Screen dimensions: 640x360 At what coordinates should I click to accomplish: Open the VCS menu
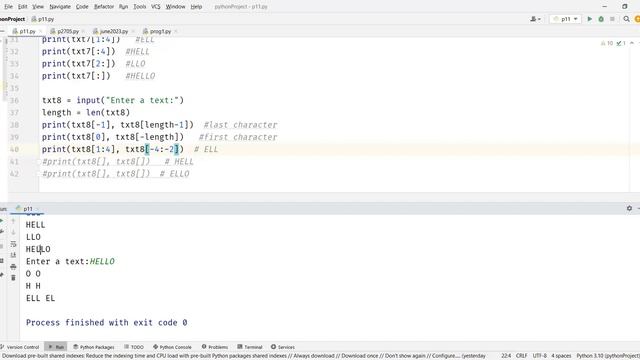click(156, 7)
